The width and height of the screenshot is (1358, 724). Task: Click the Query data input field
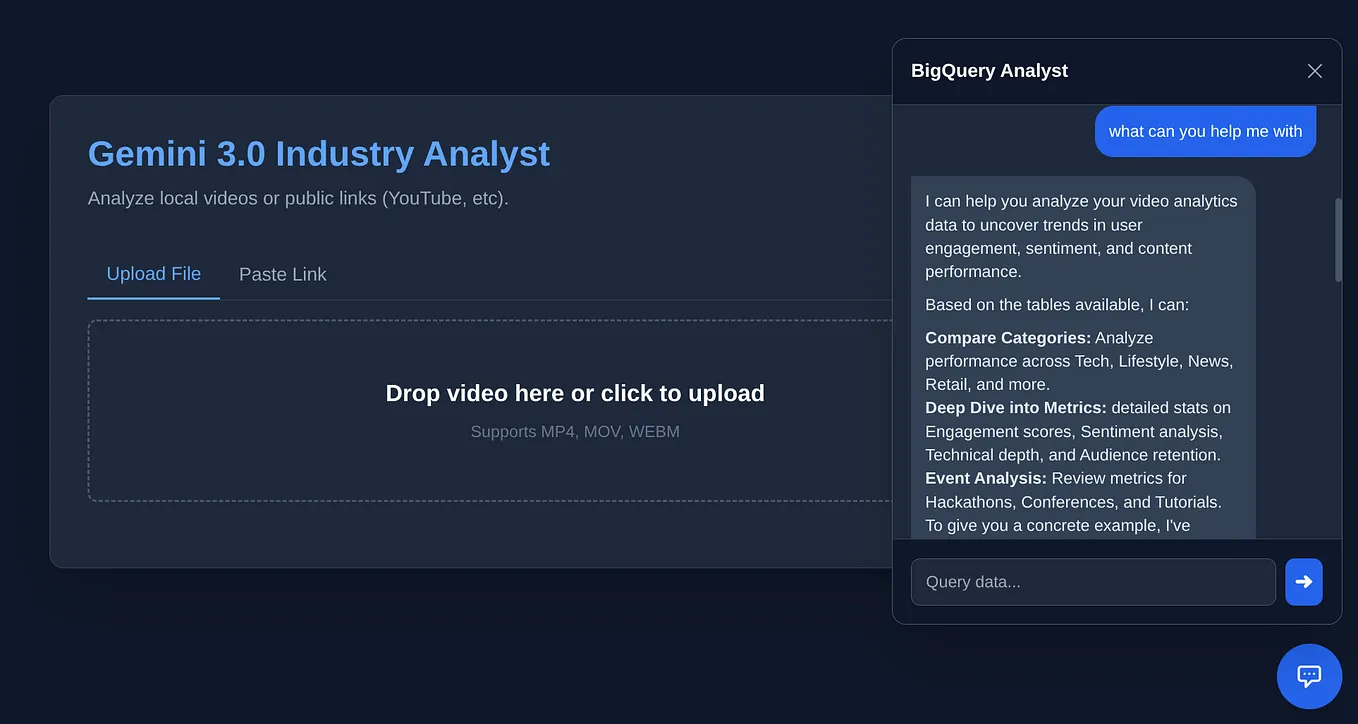click(1093, 582)
